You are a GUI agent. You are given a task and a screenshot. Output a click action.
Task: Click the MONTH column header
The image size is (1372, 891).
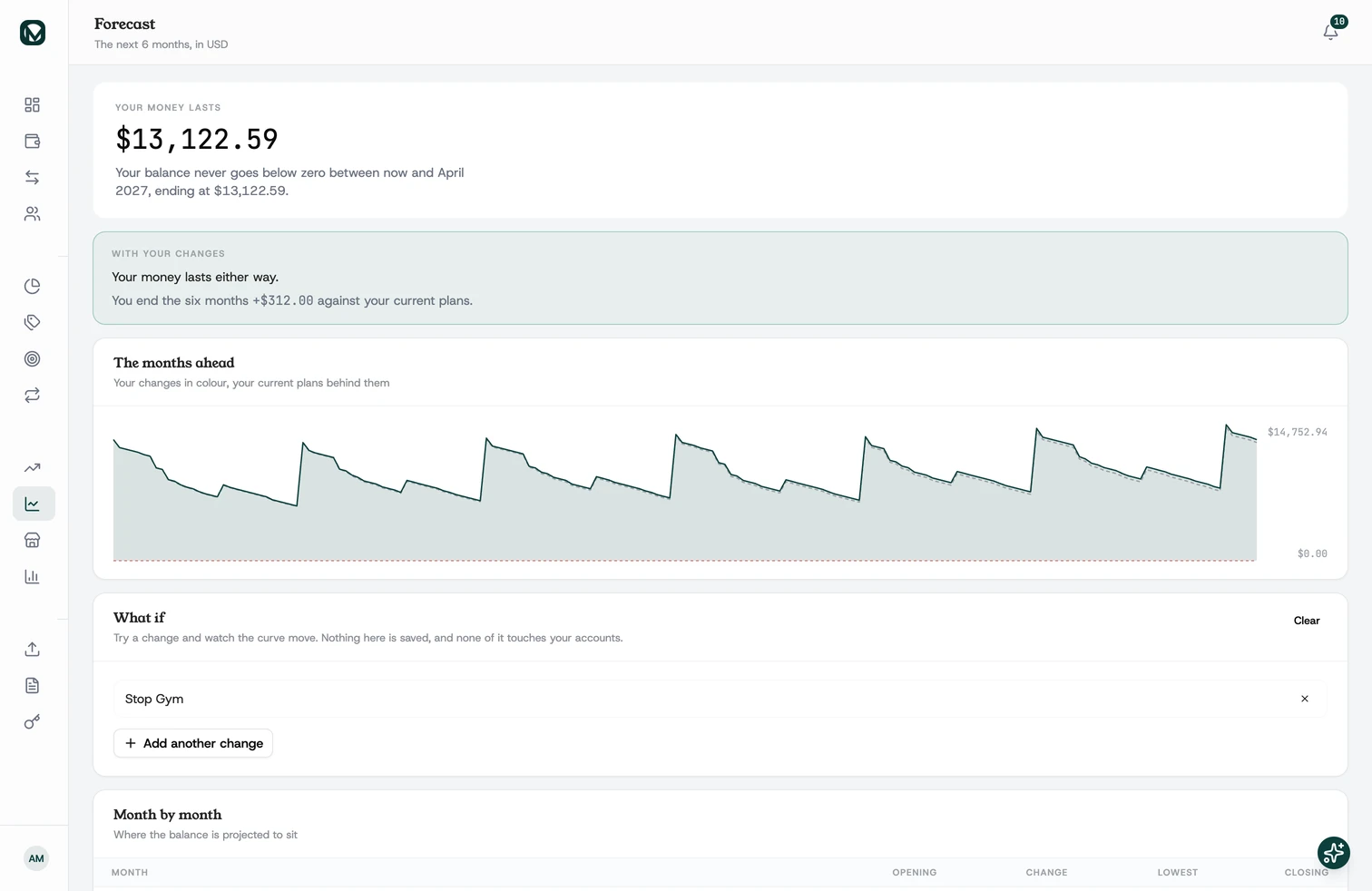click(x=130, y=873)
